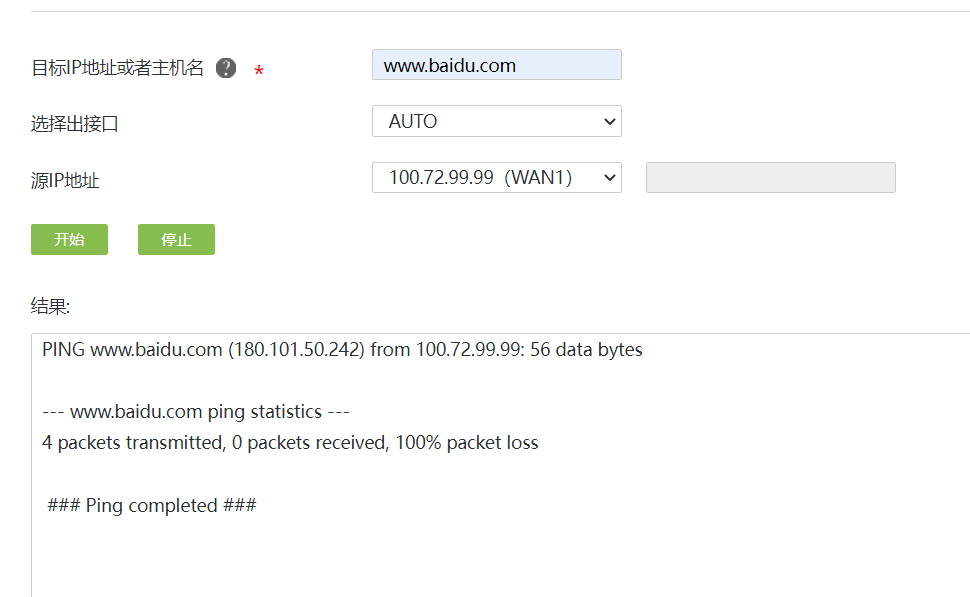Click the '### Ping completed ###' line
This screenshot has height=597, width=970.
point(152,505)
